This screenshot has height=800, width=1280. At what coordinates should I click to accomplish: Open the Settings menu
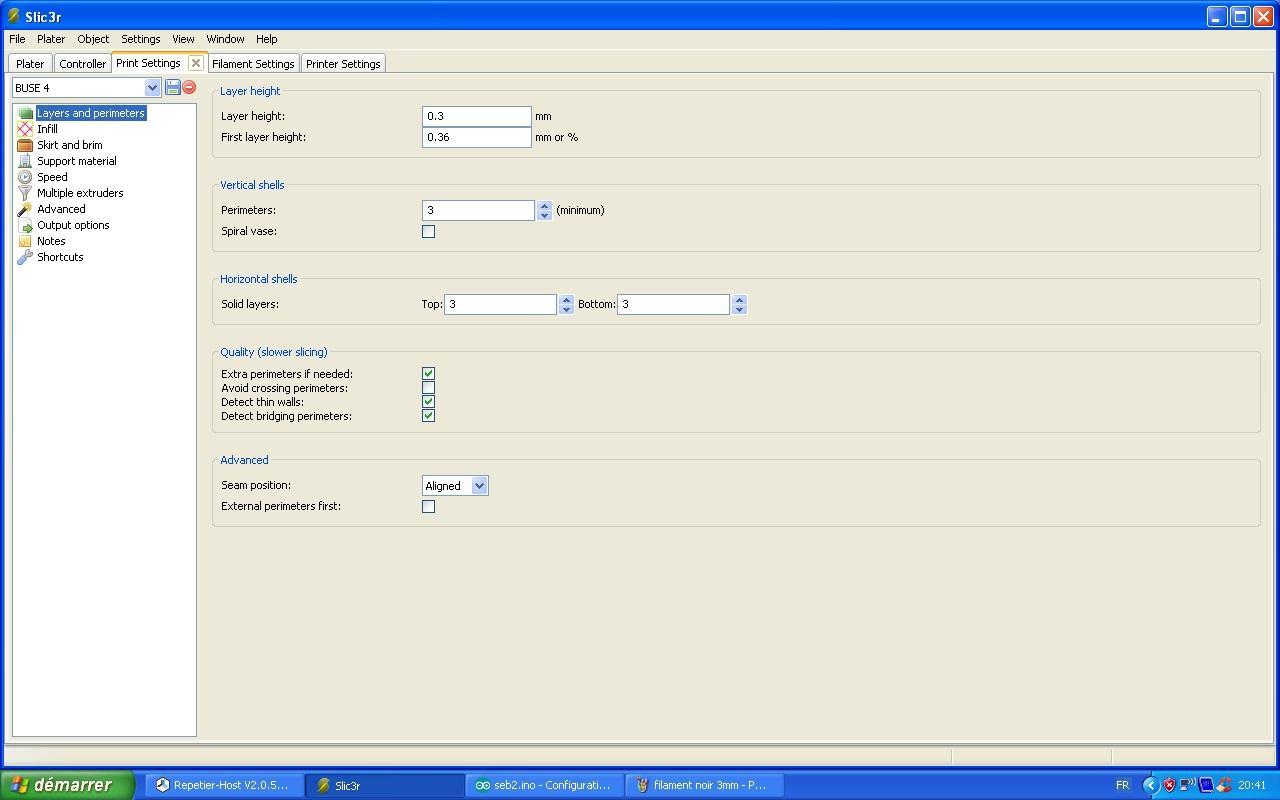pos(141,39)
